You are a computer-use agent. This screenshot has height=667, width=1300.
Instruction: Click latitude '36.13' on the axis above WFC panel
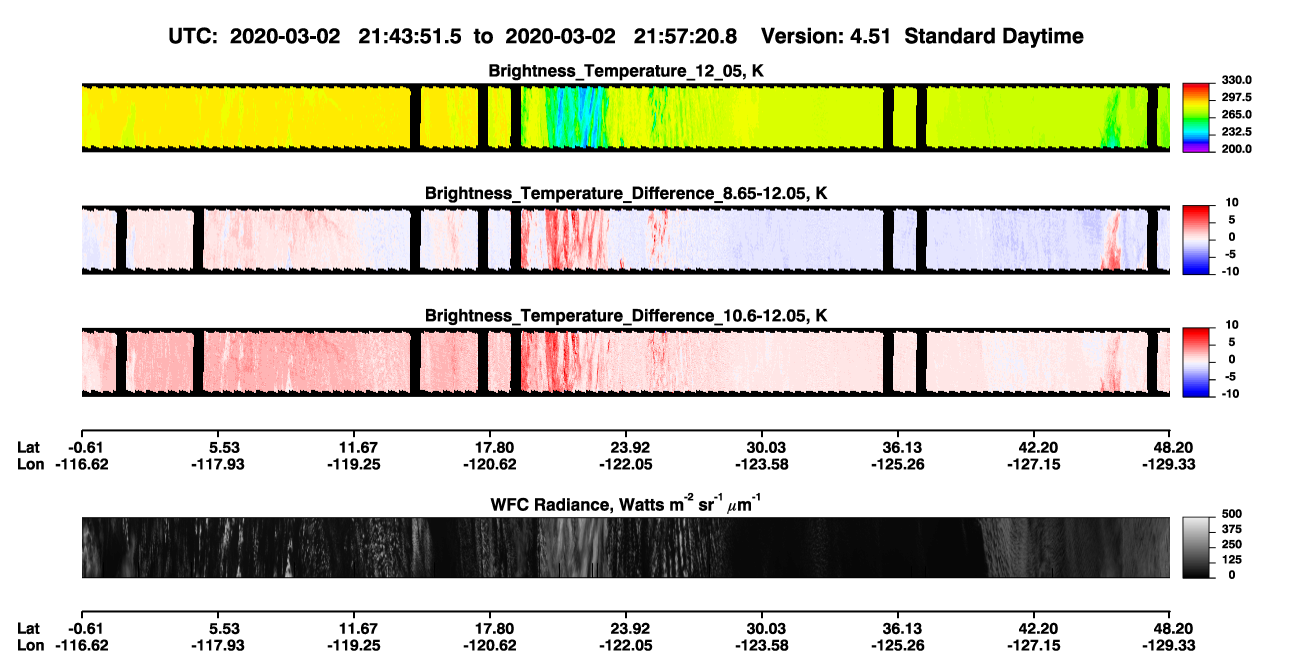click(900, 447)
